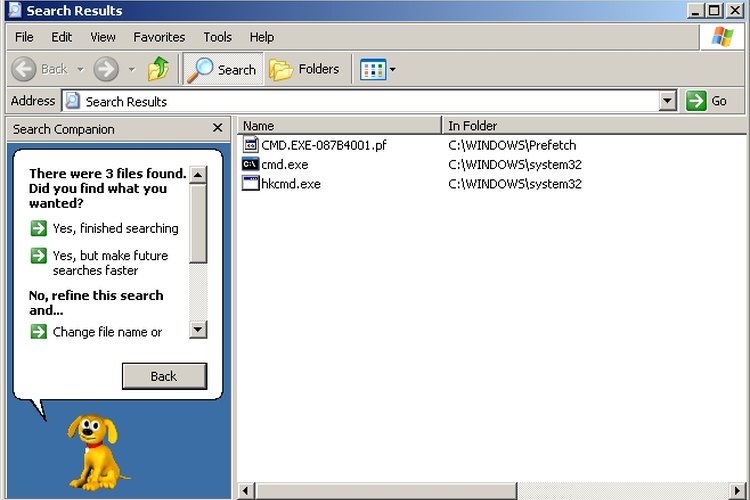Screen dimensions: 750x500
Task: Click the green arrow beside make future searches
Action: click(39, 256)
